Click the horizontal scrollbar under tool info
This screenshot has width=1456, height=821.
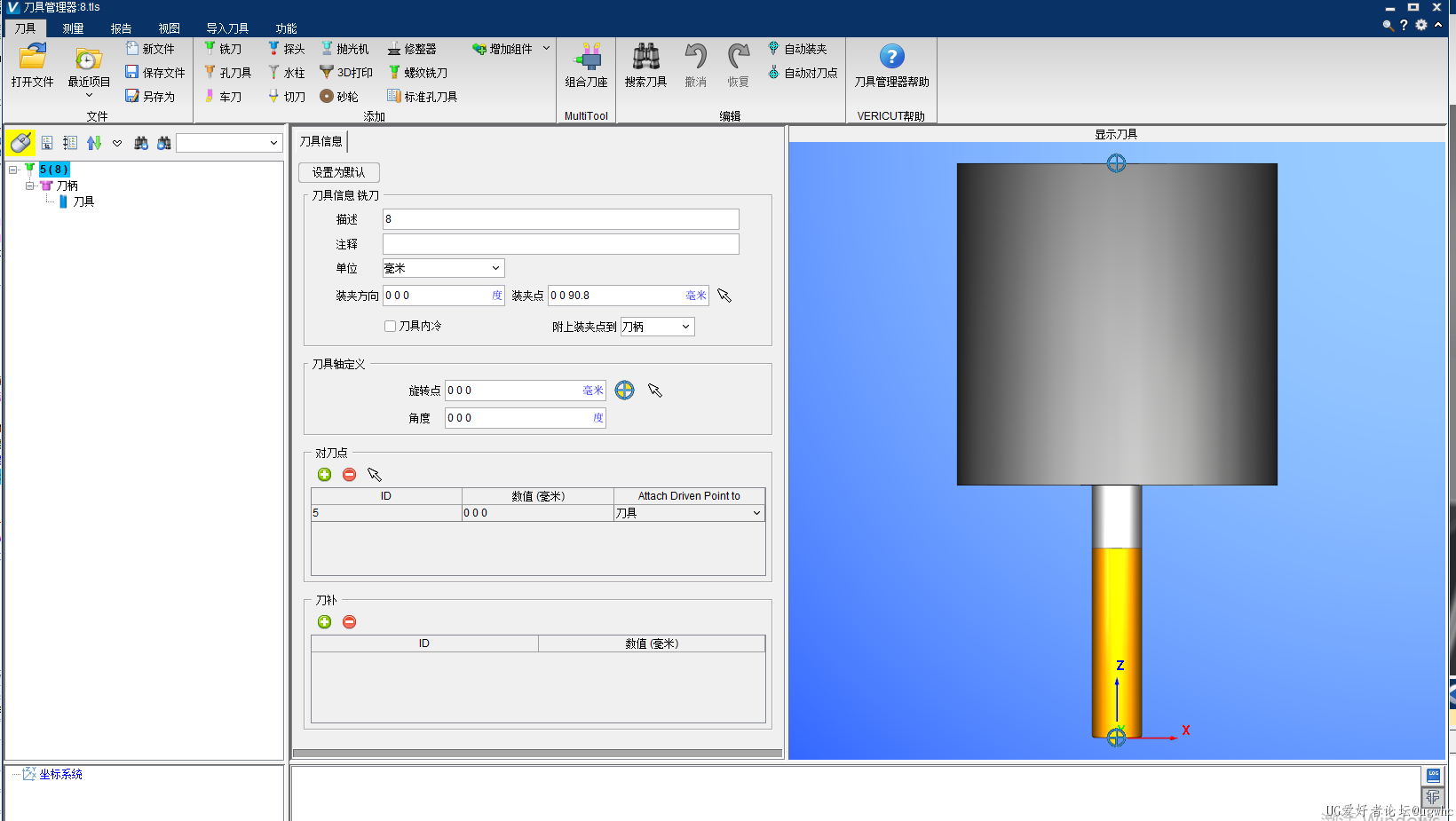tap(538, 753)
